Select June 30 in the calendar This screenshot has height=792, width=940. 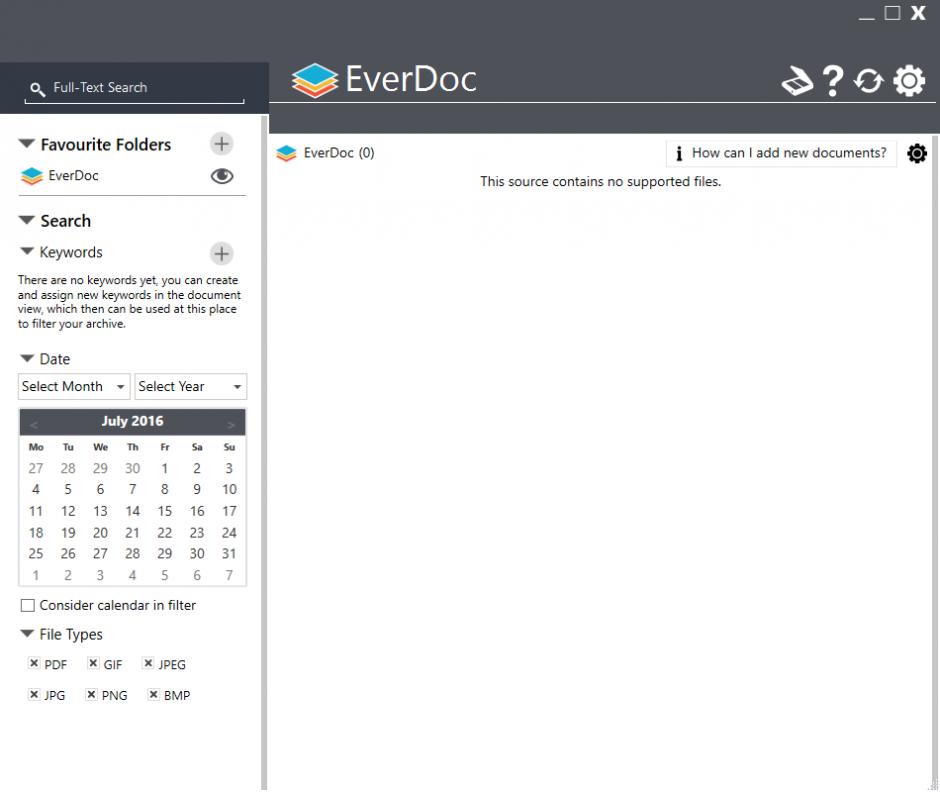(x=132, y=468)
